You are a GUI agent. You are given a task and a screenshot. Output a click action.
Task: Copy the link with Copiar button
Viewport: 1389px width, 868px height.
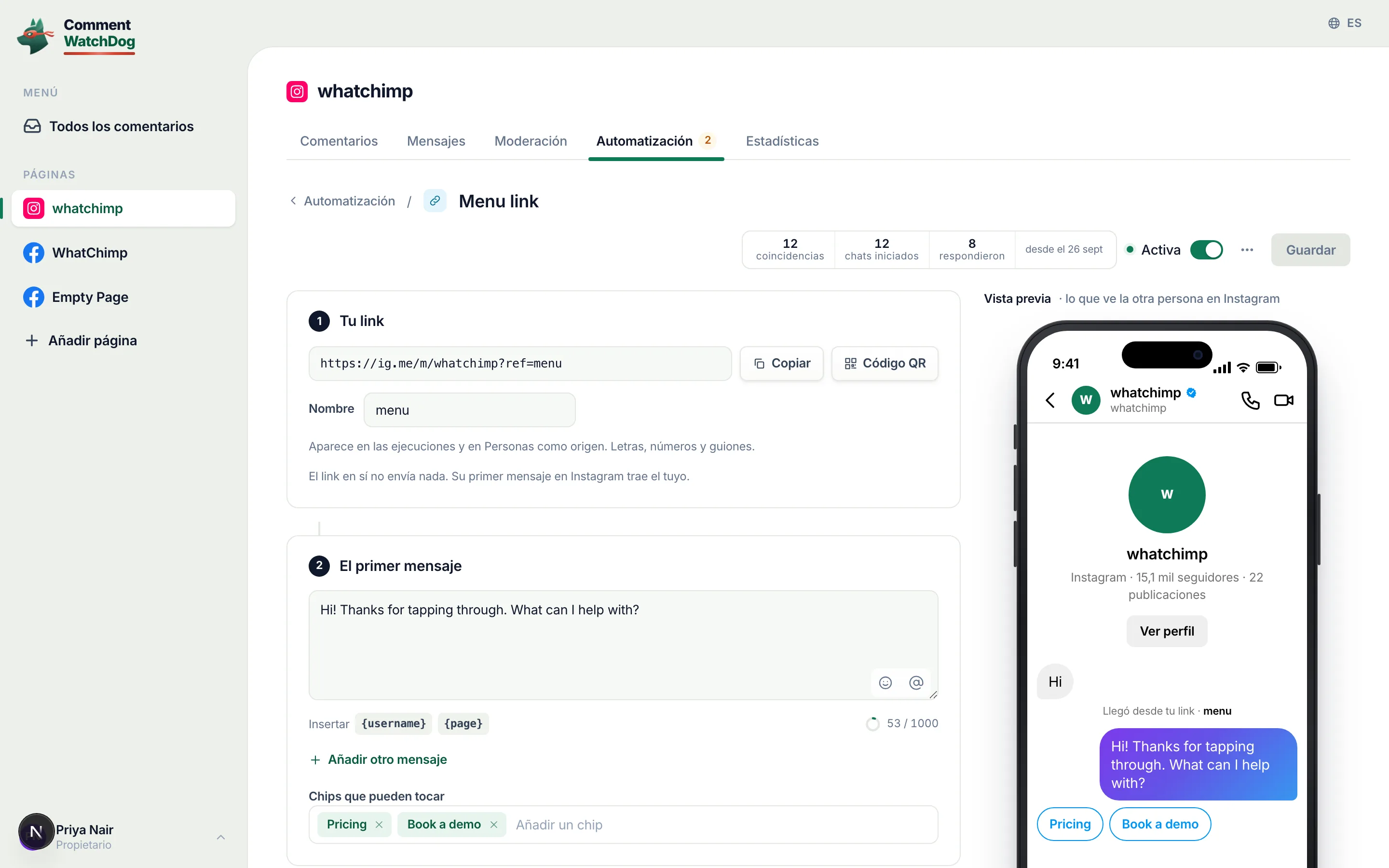pos(782,364)
